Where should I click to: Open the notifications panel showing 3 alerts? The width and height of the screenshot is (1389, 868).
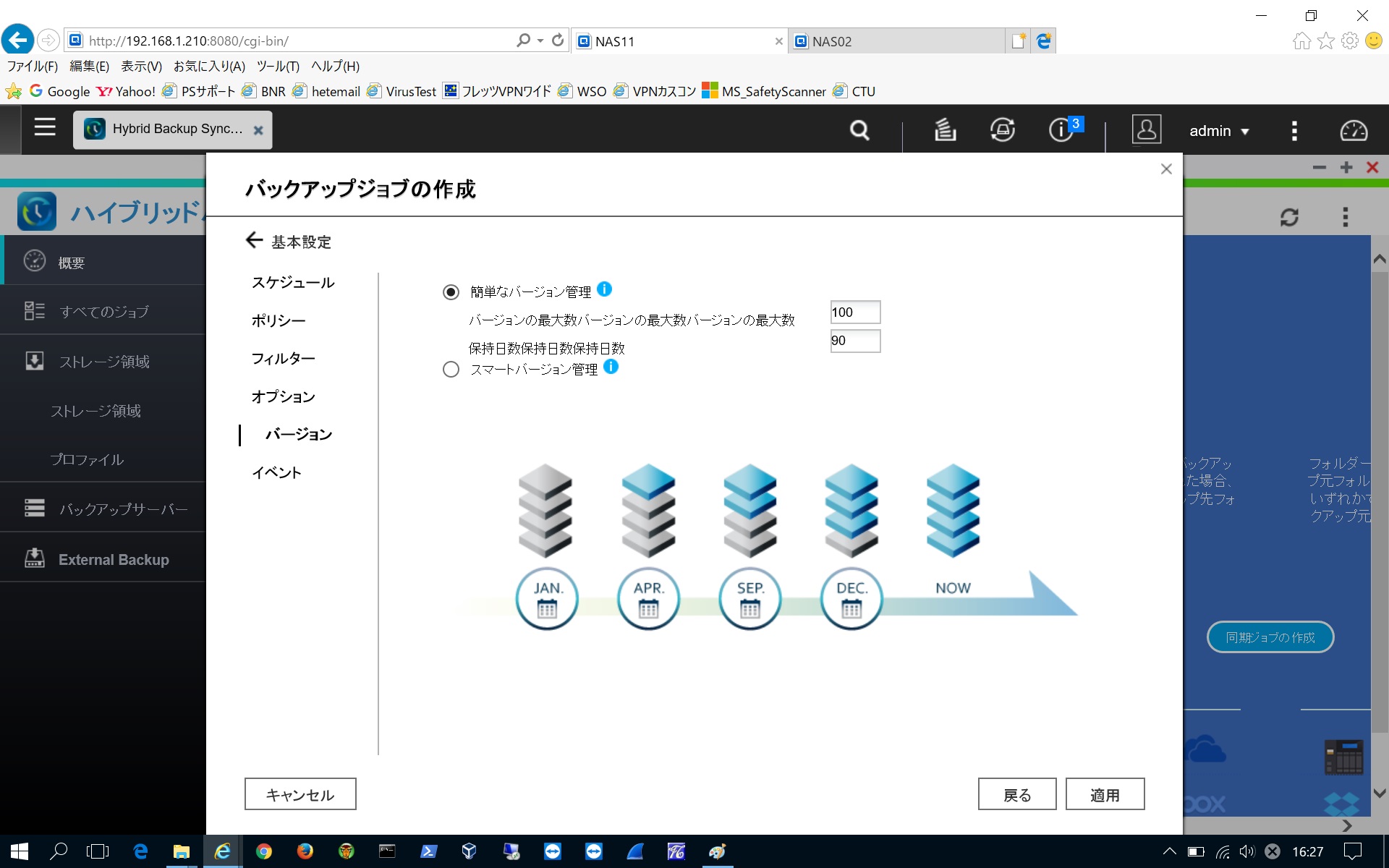(x=1059, y=130)
